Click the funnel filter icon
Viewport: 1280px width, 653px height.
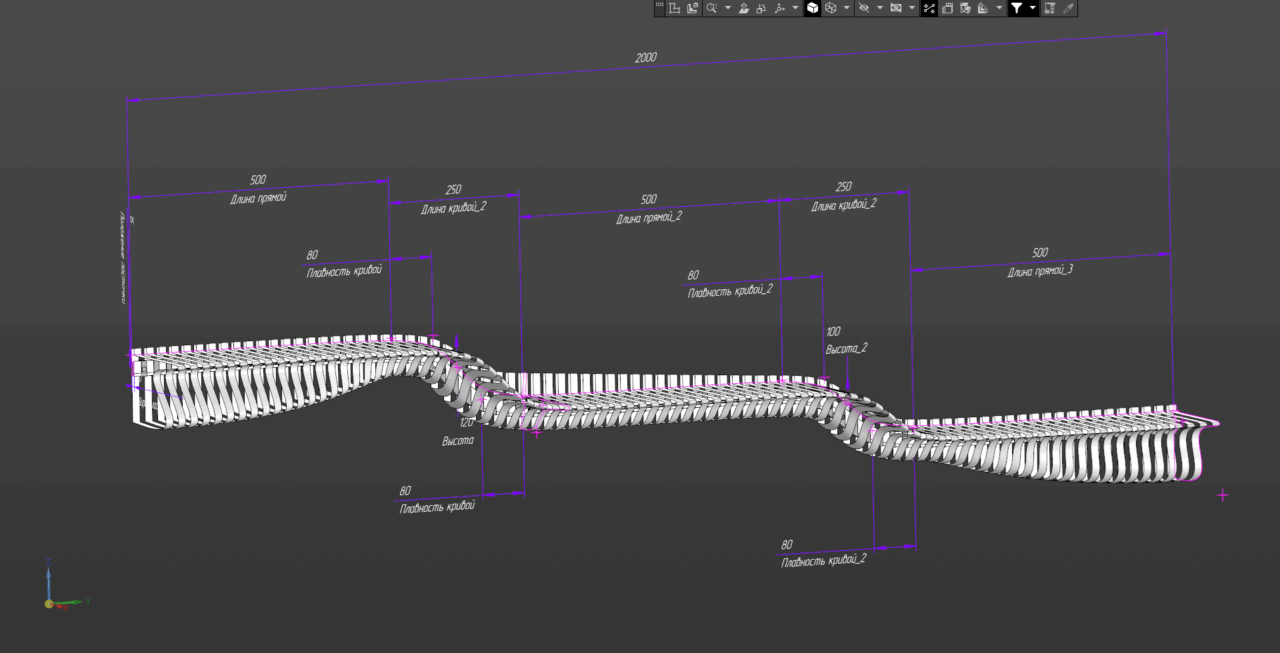(1016, 8)
